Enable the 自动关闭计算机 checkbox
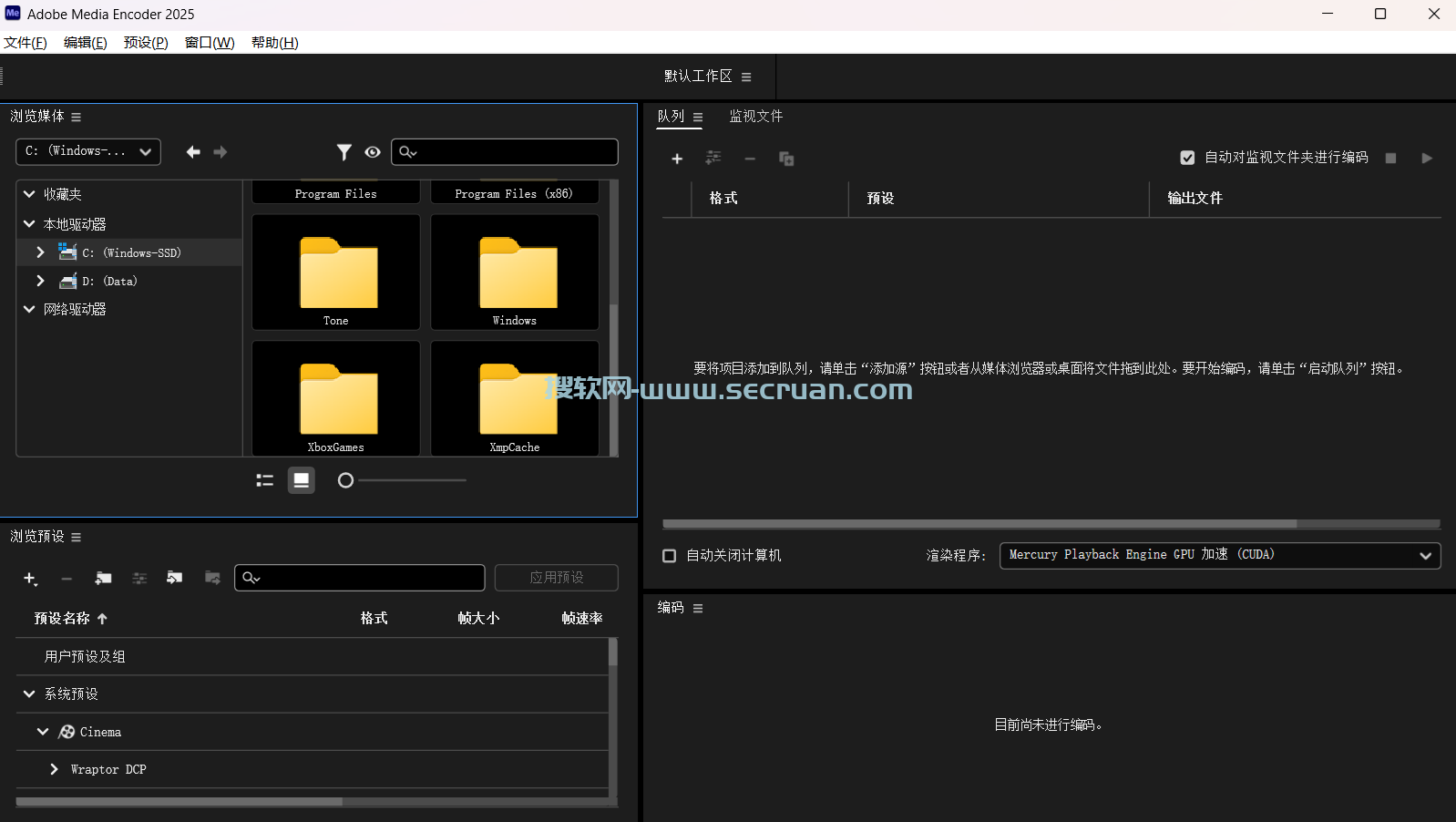The width and height of the screenshot is (1456, 822). (670, 556)
